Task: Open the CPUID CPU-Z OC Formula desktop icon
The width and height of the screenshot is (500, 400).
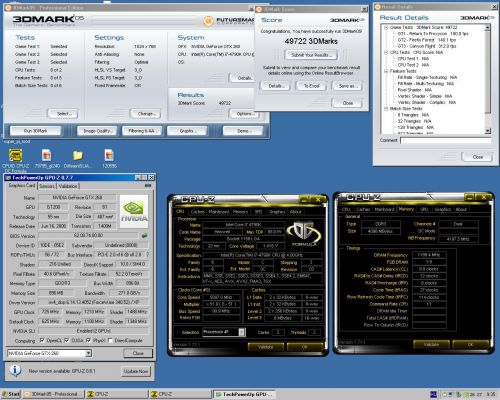Action: (x=15, y=156)
